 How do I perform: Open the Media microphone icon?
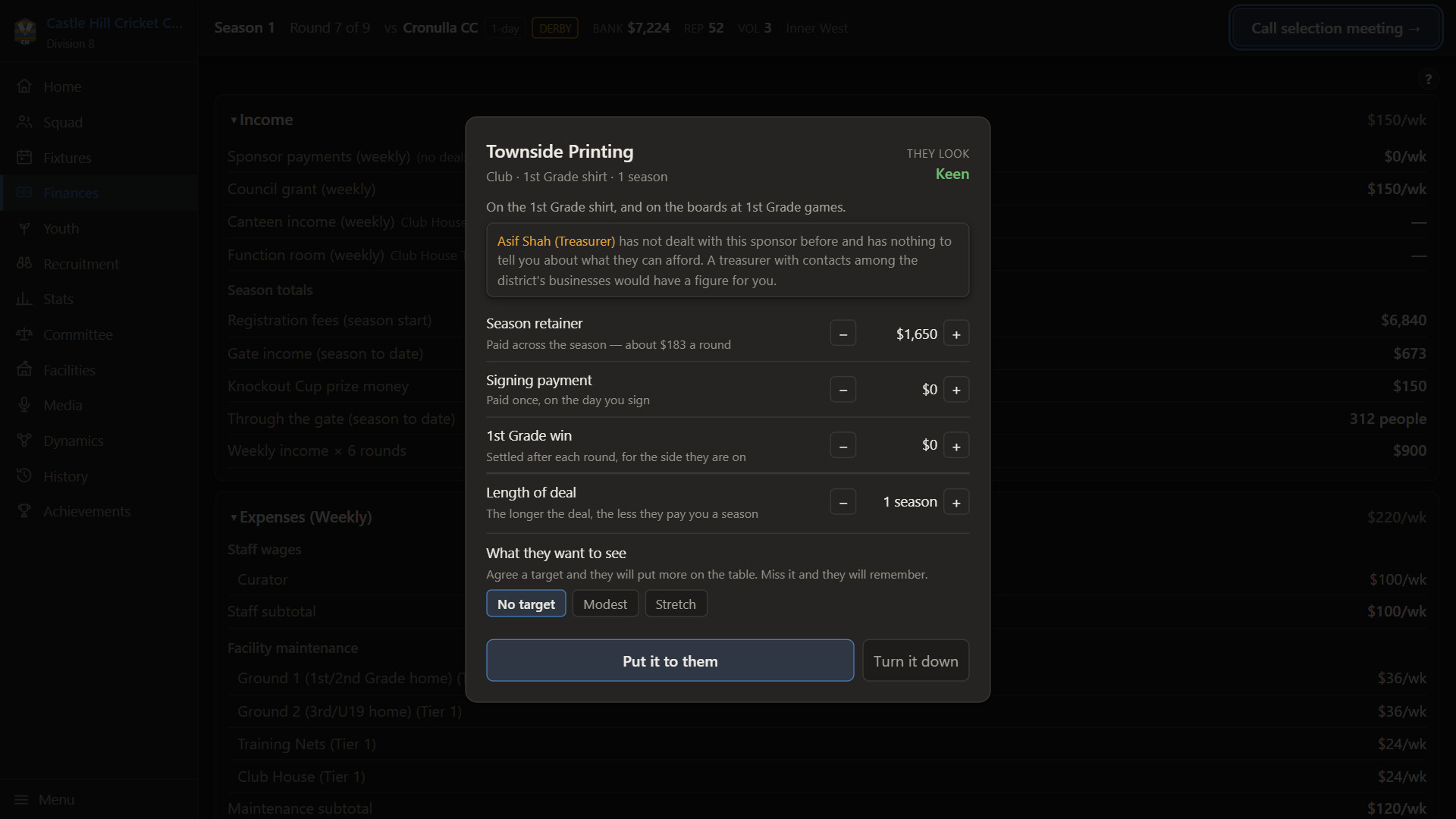24,405
